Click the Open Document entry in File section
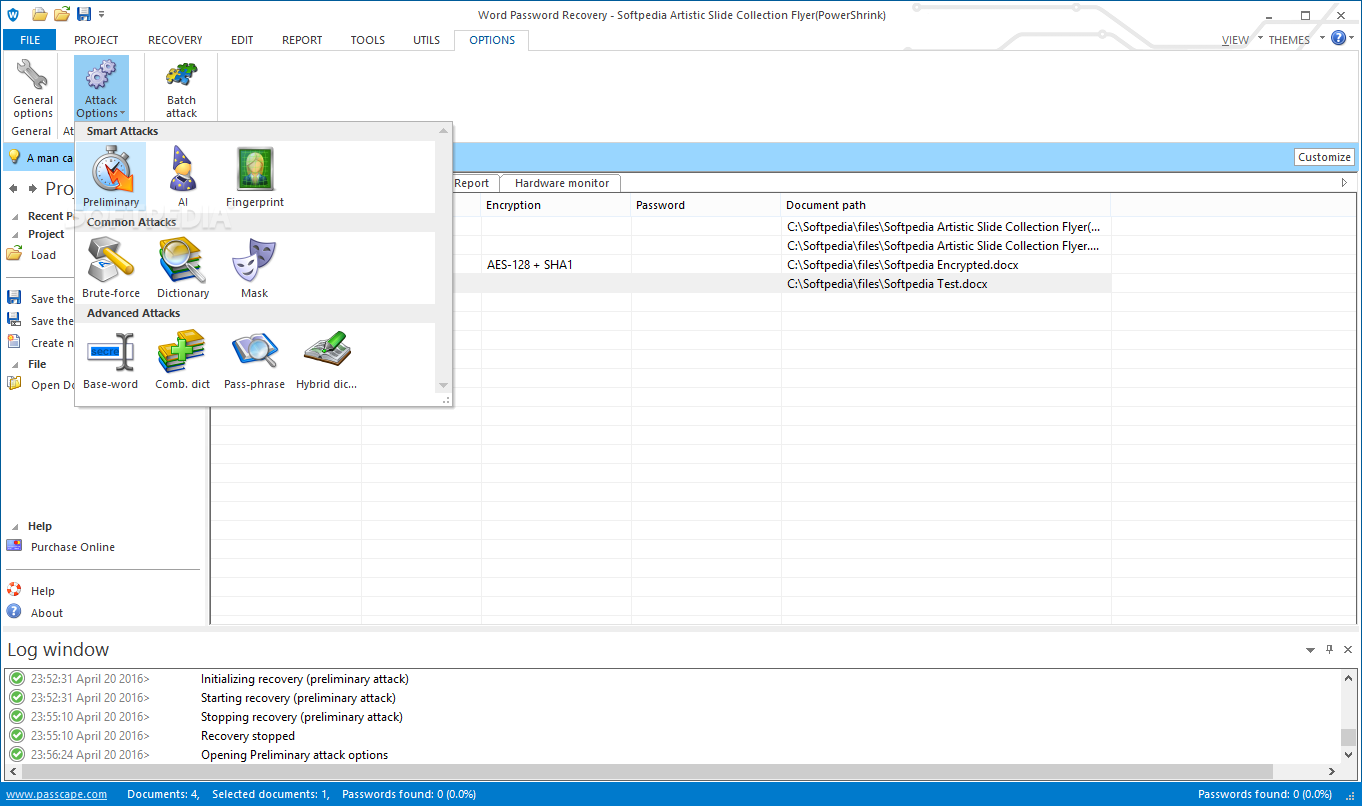 click(53, 385)
